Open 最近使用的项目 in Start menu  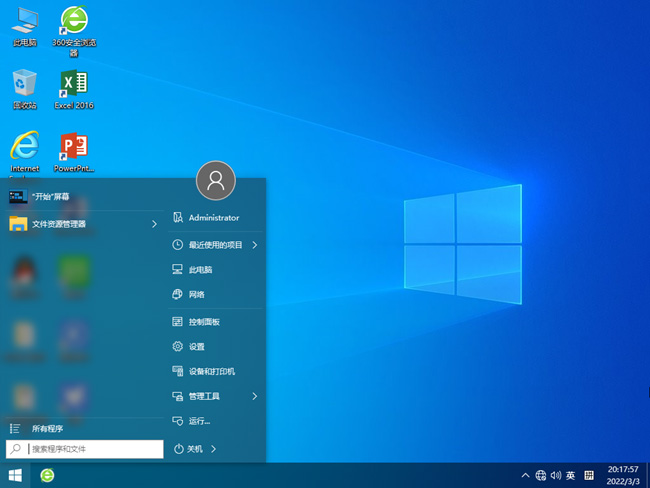(216, 245)
